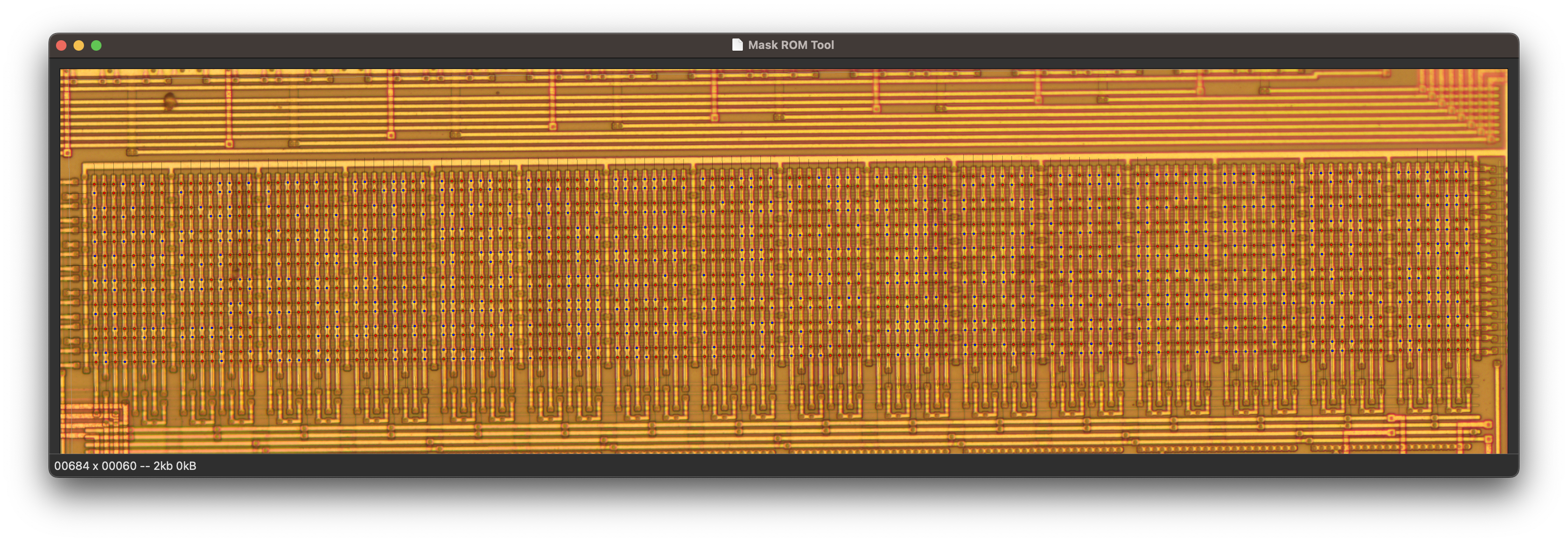
Task: Close the Mask ROM Tool window
Action: pyautogui.click(x=62, y=45)
